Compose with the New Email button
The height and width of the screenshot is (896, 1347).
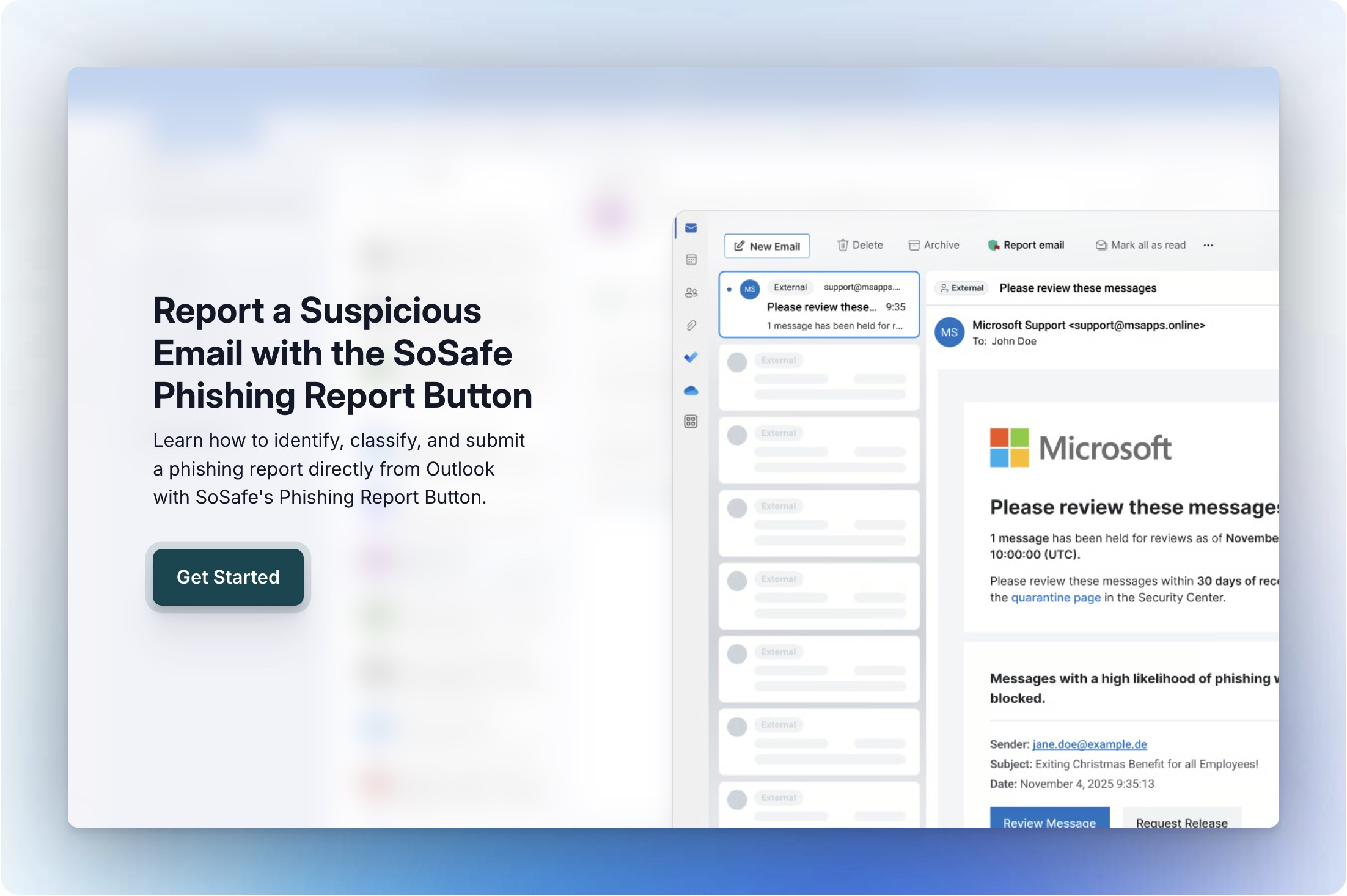[x=767, y=246]
